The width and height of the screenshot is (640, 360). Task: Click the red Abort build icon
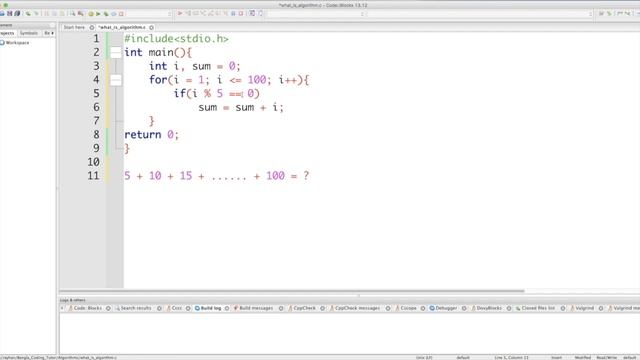click(x=121, y=13)
